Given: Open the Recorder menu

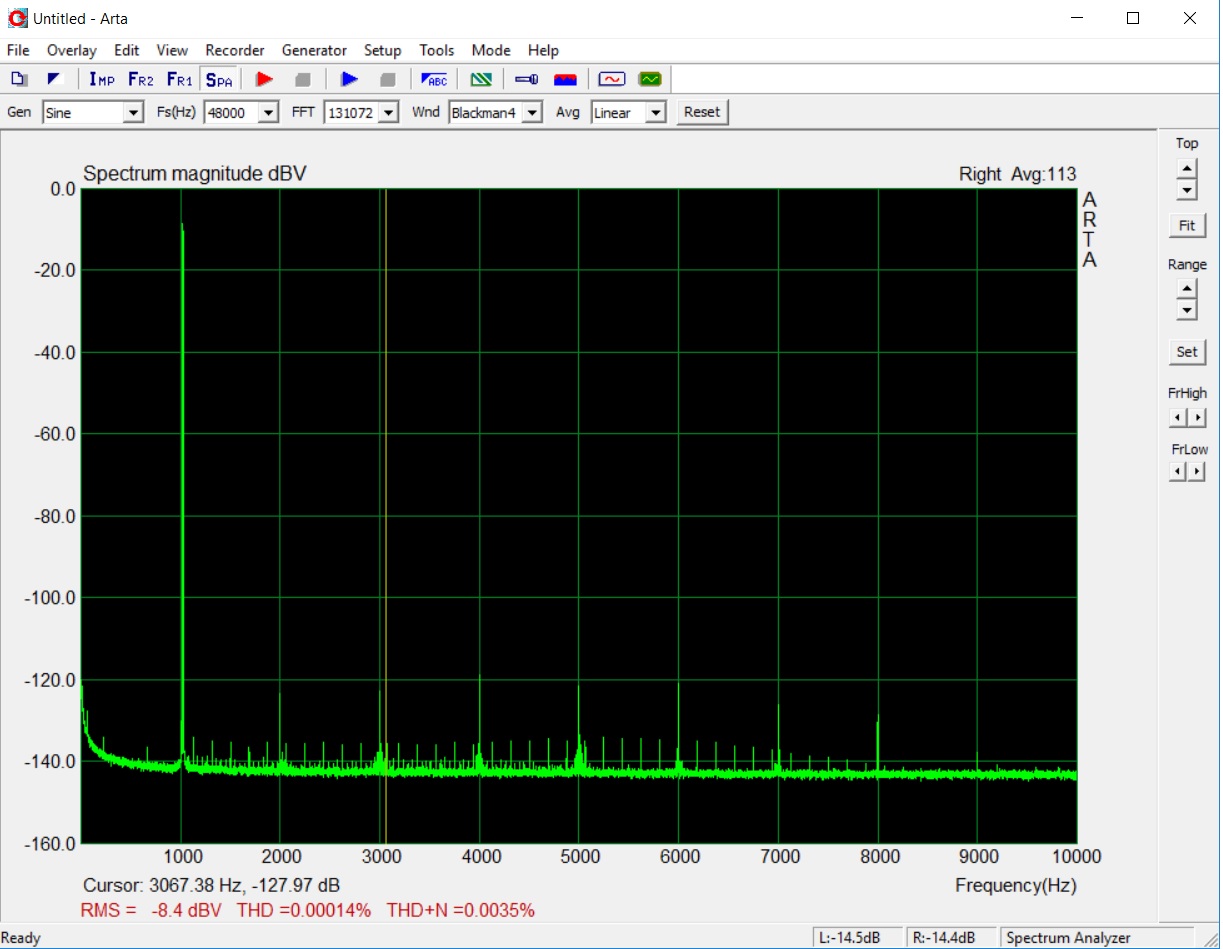Looking at the screenshot, I should [235, 50].
